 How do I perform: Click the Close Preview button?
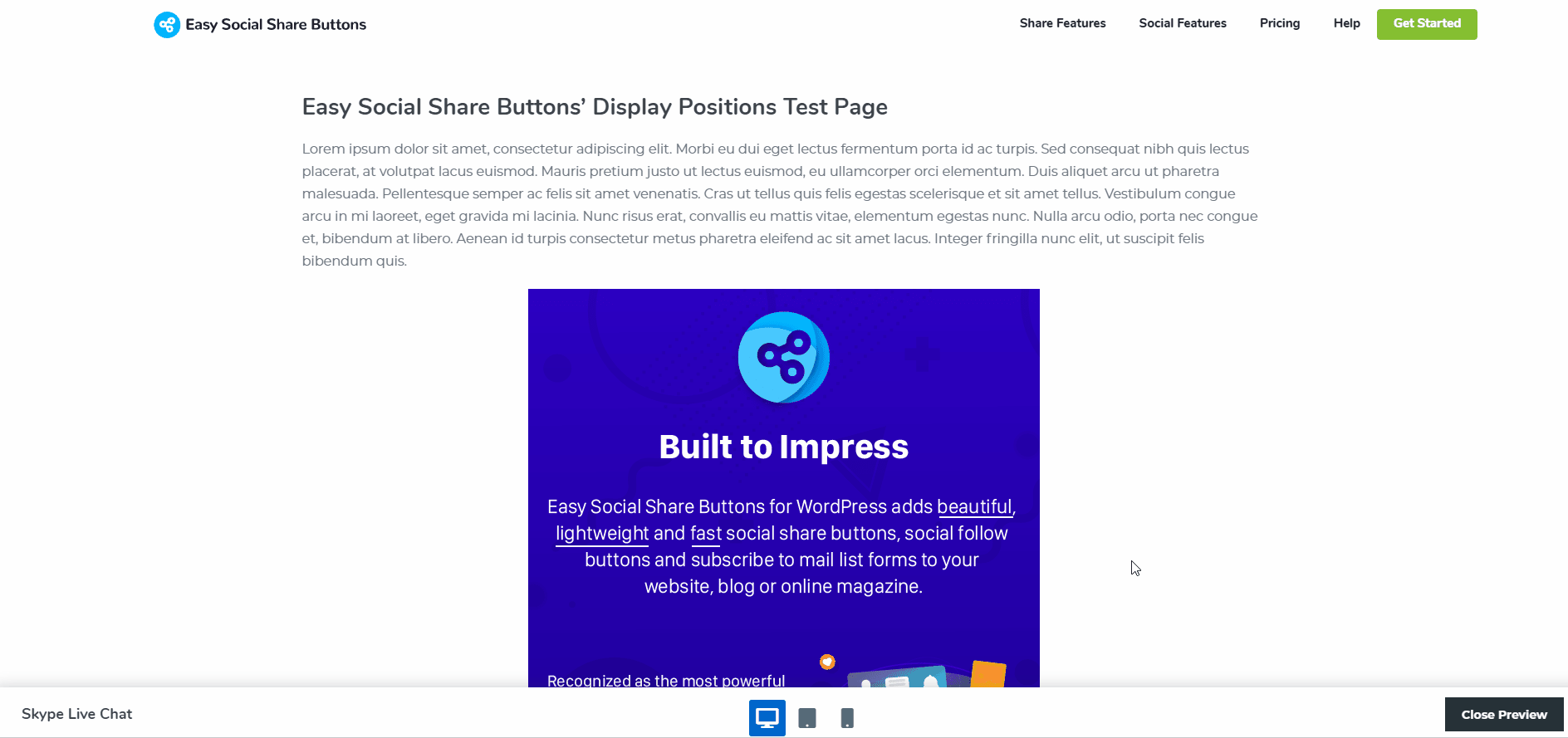click(1503, 715)
